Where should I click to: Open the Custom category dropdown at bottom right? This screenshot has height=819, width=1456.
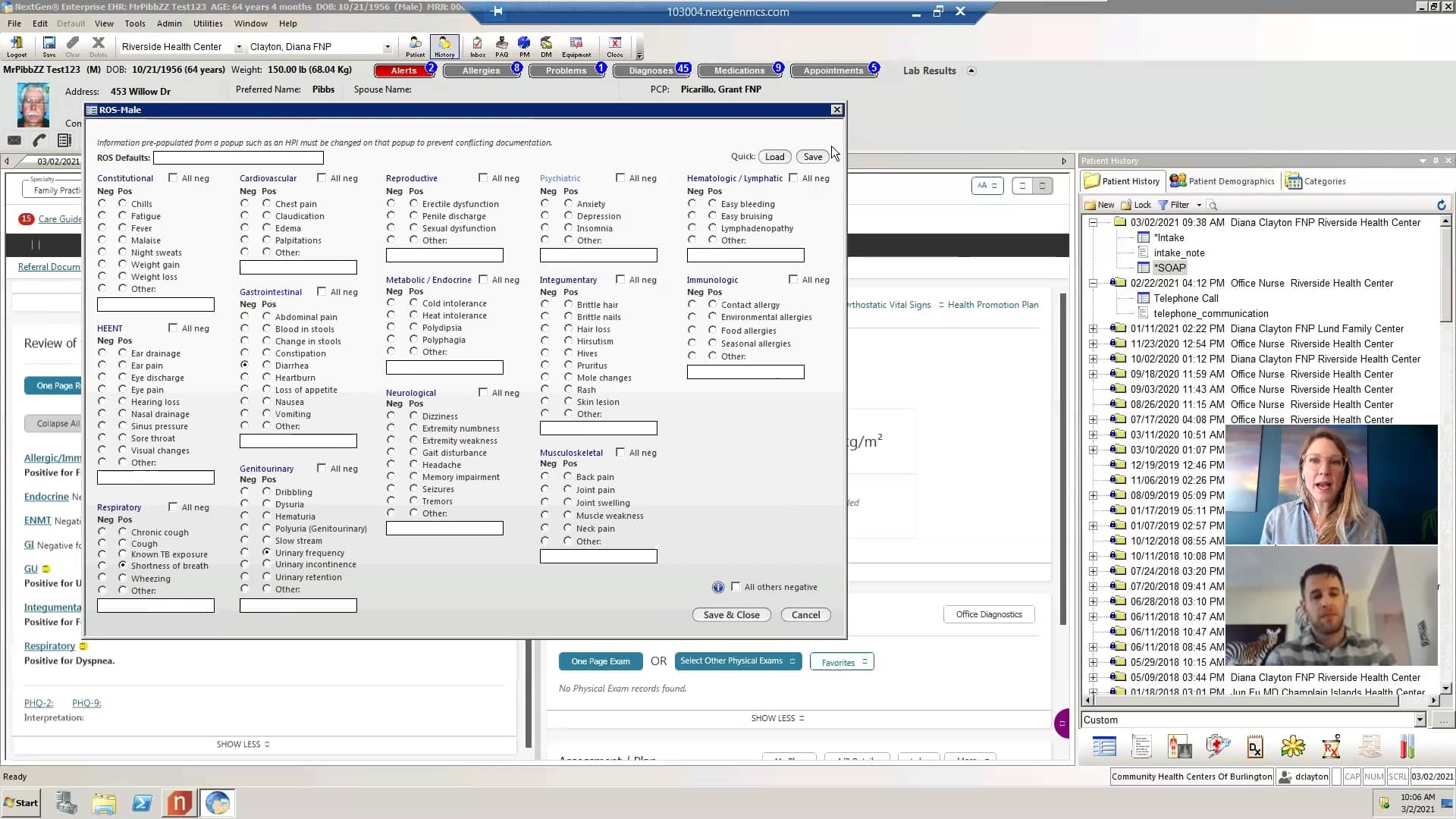tap(1418, 720)
